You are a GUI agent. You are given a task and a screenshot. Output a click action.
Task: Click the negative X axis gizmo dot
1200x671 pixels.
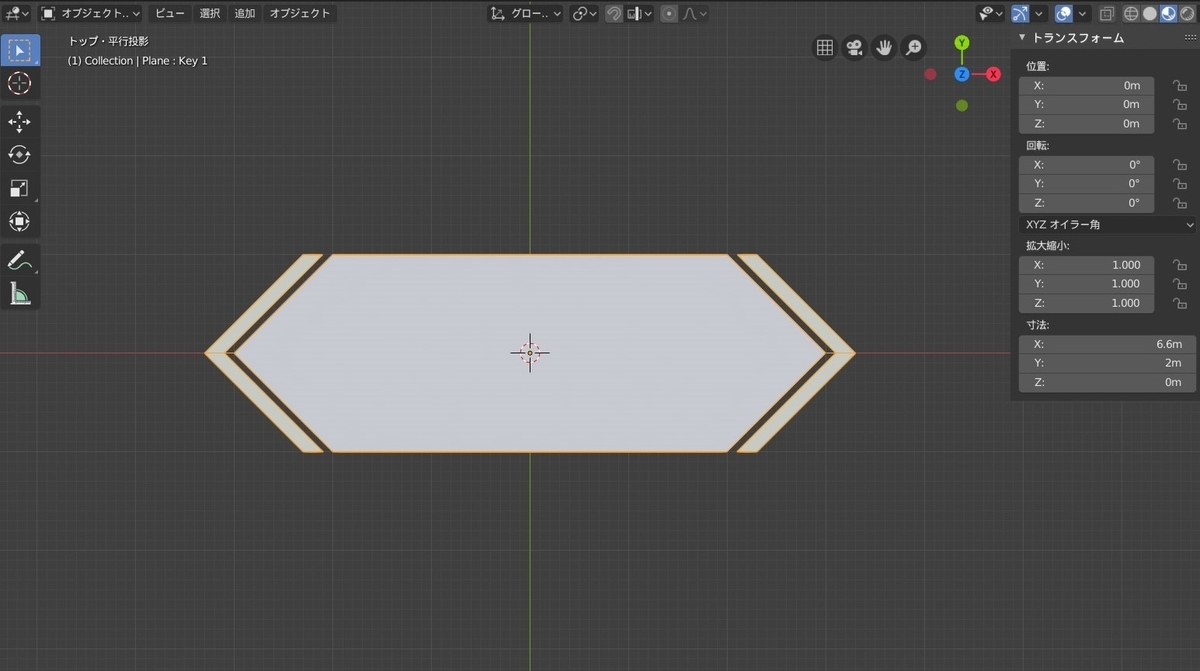click(x=930, y=74)
